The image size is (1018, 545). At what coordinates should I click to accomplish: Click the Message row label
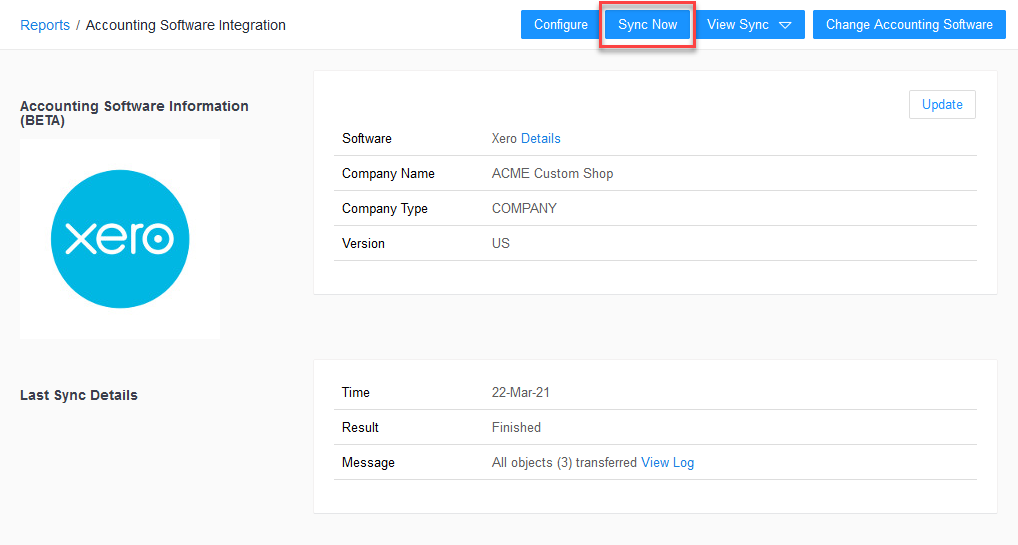[368, 463]
